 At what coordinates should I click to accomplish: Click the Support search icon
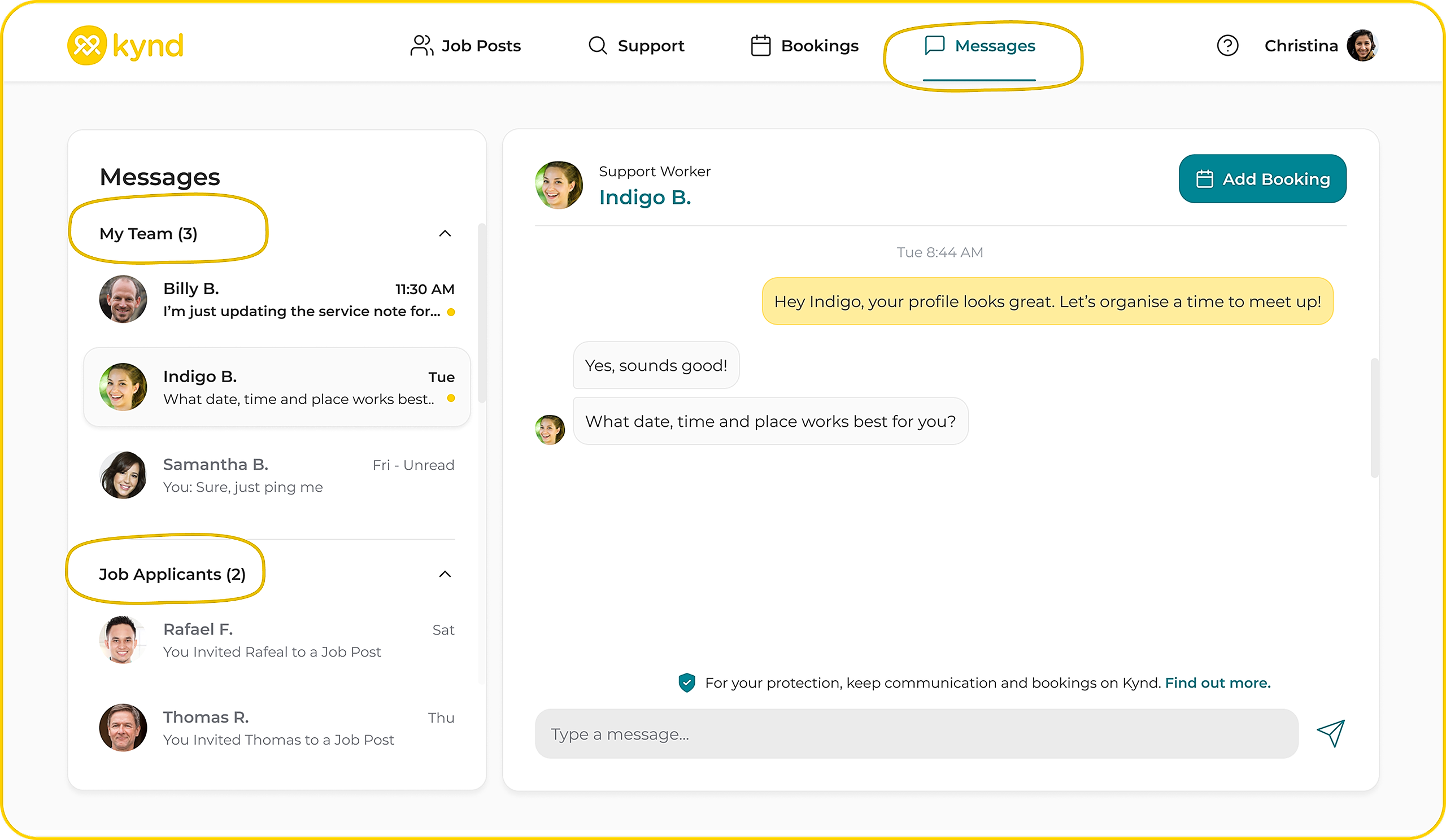(x=598, y=45)
